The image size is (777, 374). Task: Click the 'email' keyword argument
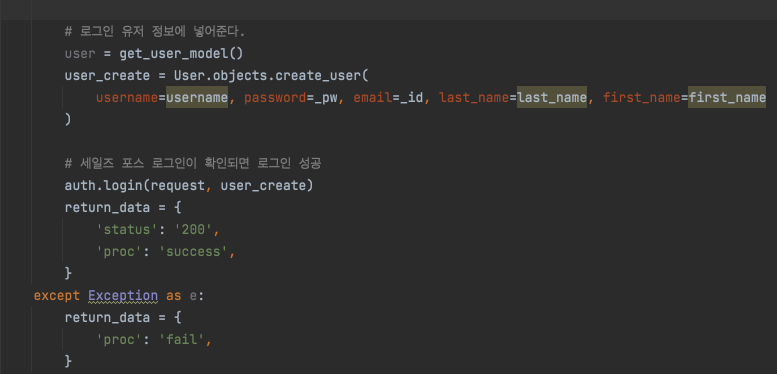[x=373, y=98]
